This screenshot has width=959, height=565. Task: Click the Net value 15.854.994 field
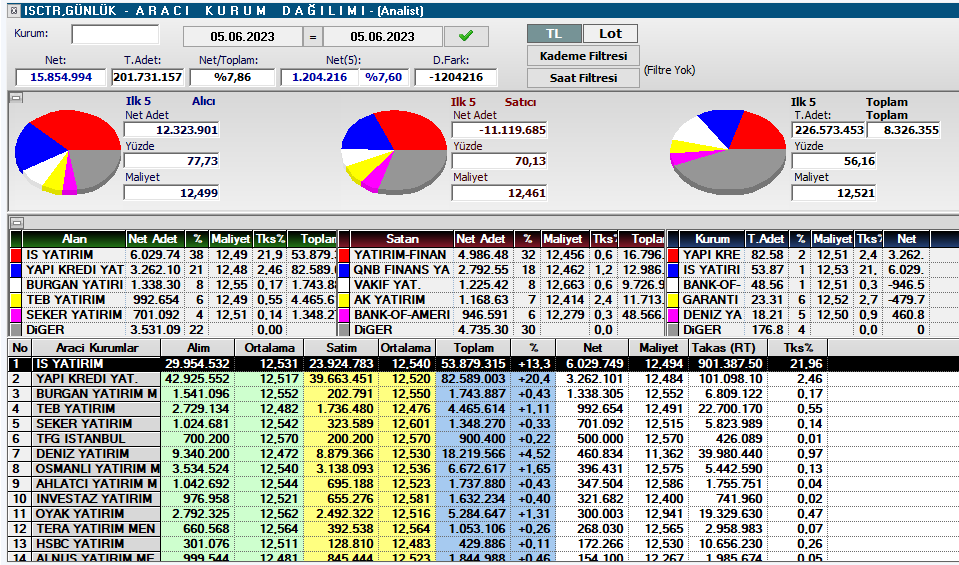click(x=61, y=77)
